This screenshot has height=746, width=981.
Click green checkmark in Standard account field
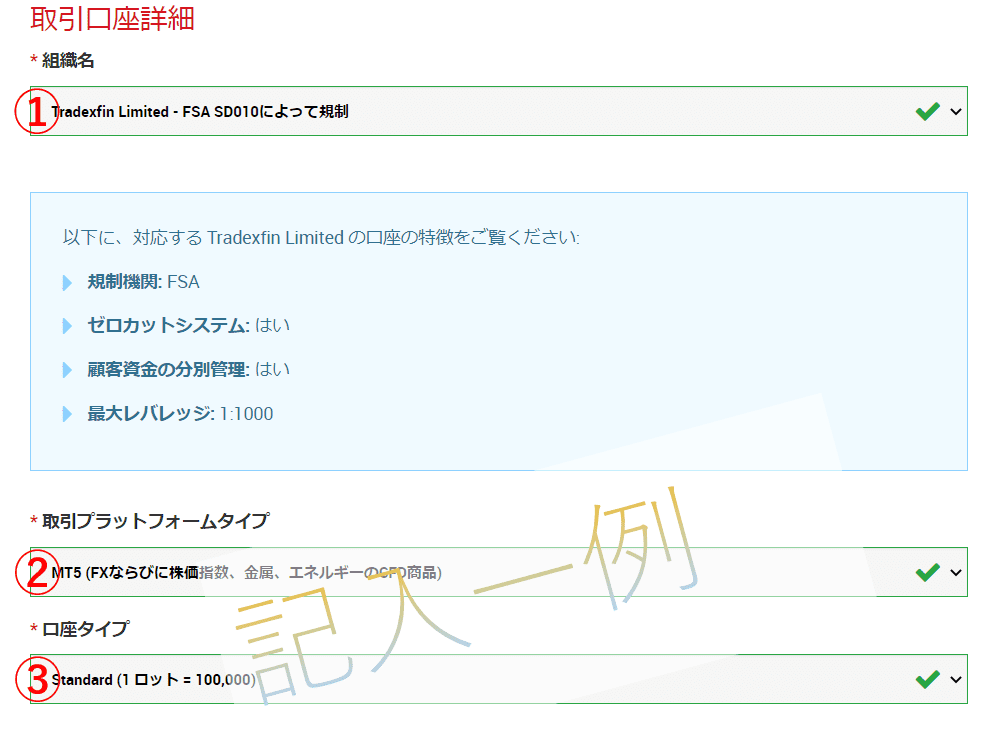pos(928,679)
